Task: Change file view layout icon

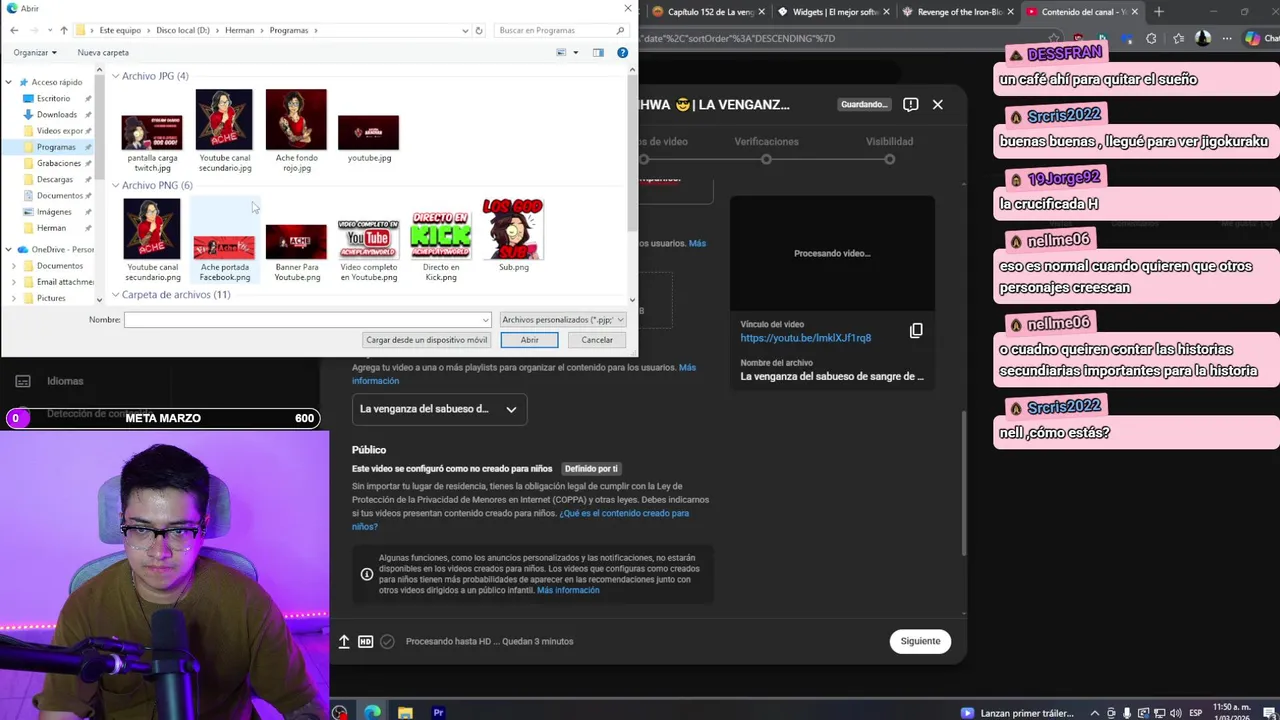Action: coord(561,52)
